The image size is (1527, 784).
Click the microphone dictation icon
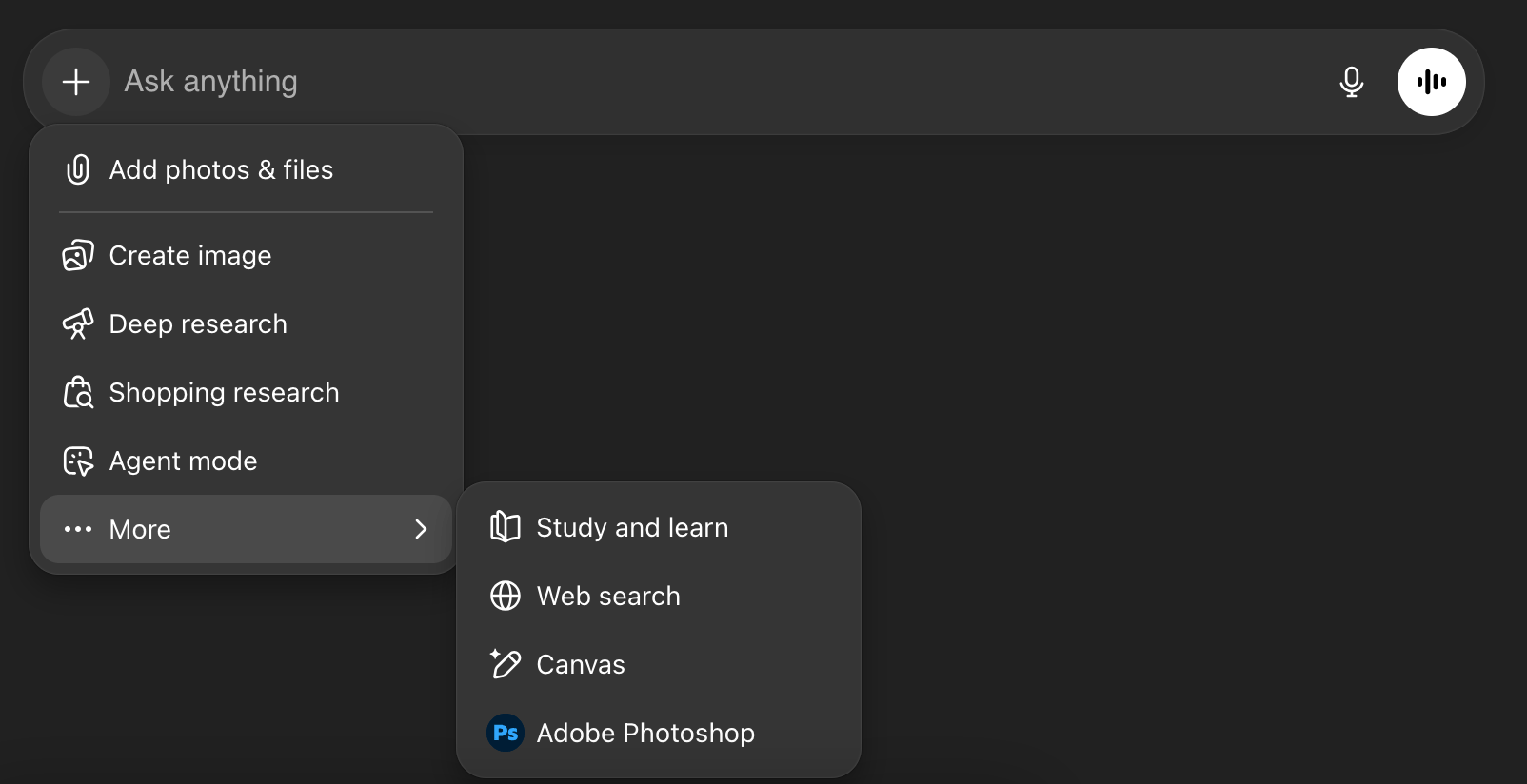tap(1351, 82)
